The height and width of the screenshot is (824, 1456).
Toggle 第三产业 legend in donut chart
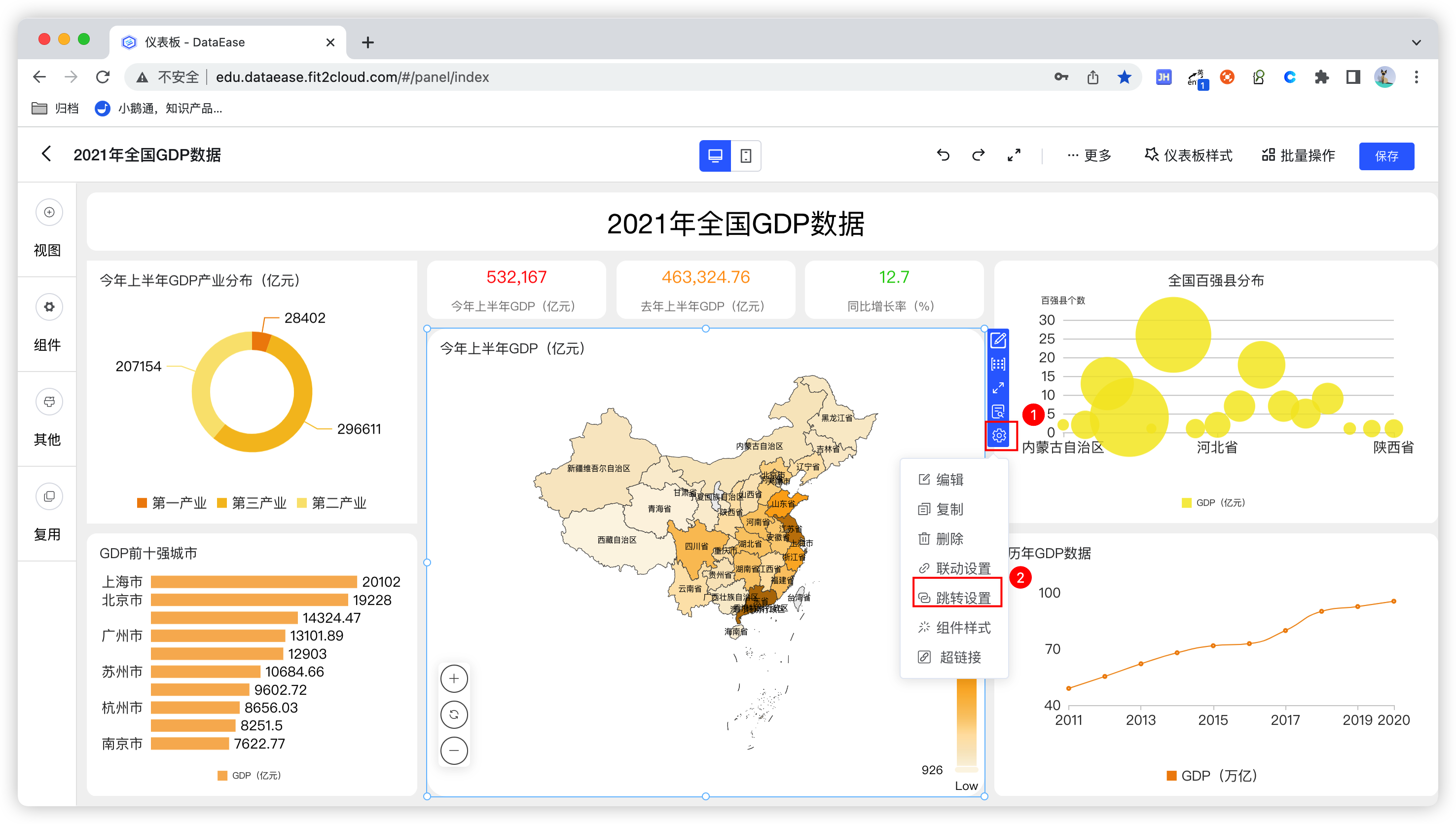click(252, 503)
